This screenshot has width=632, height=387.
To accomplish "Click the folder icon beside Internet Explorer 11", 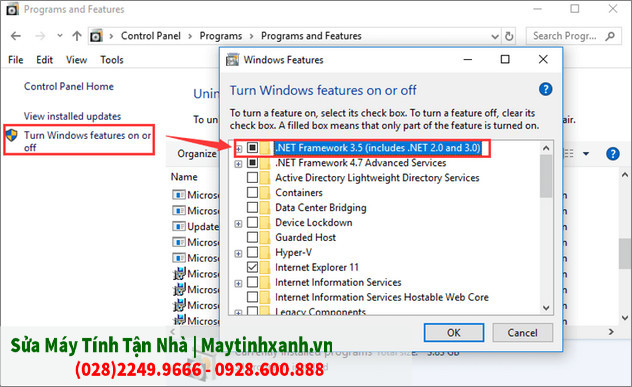I will point(265,267).
